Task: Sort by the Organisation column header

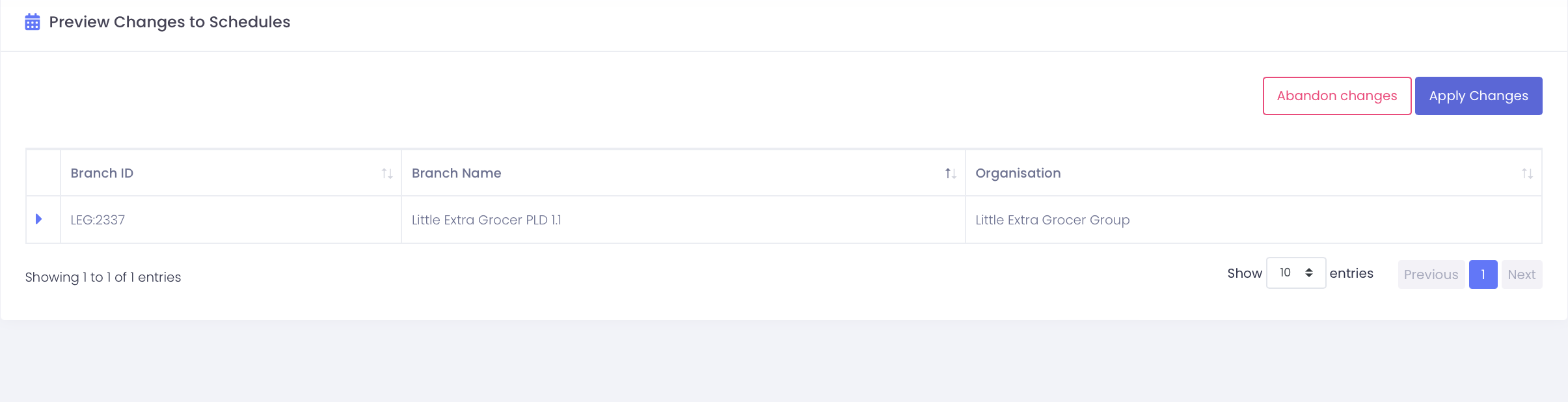Action: click(x=1018, y=174)
